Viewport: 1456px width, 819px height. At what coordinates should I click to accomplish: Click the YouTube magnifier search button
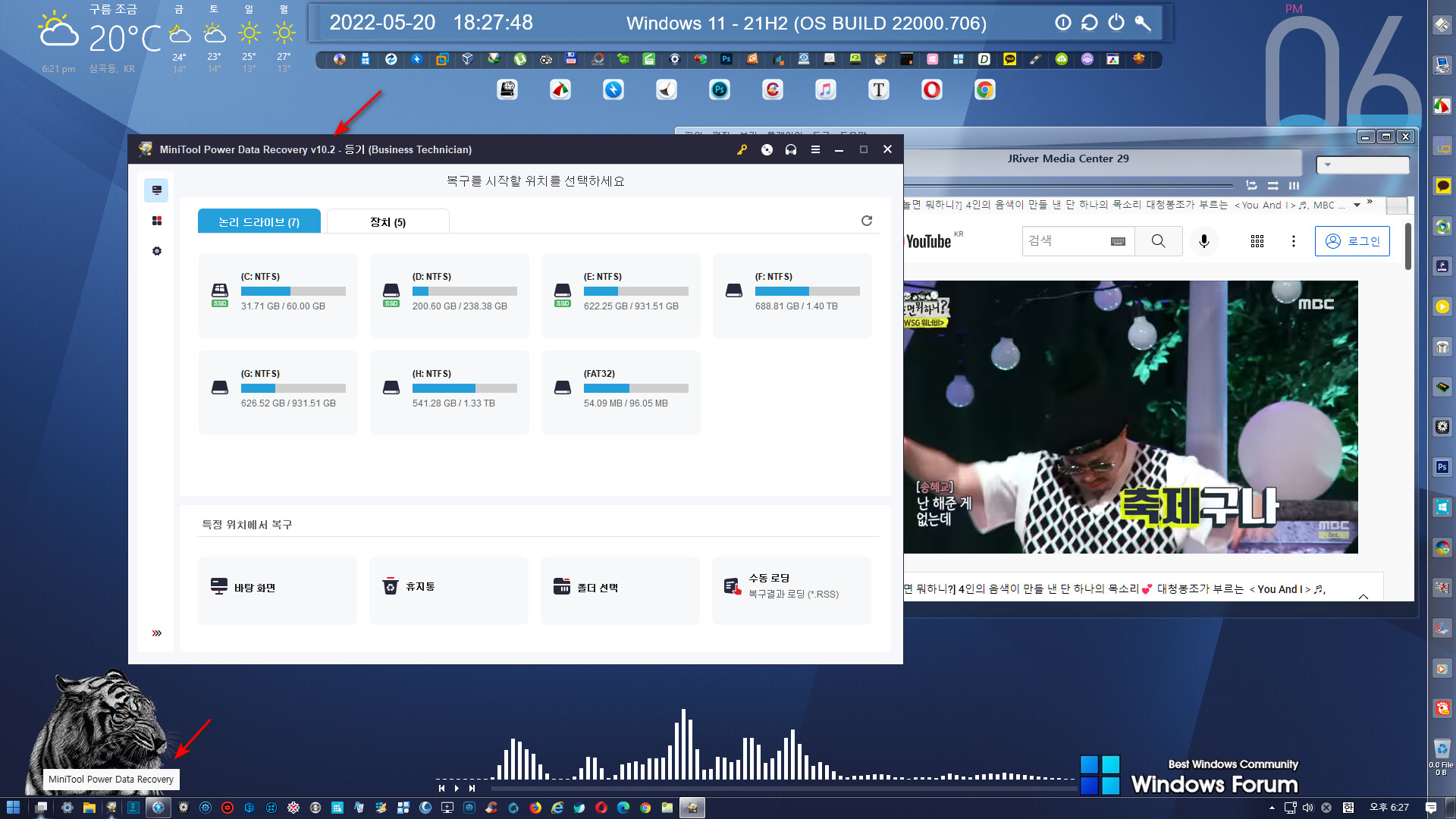(x=1158, y=240)
